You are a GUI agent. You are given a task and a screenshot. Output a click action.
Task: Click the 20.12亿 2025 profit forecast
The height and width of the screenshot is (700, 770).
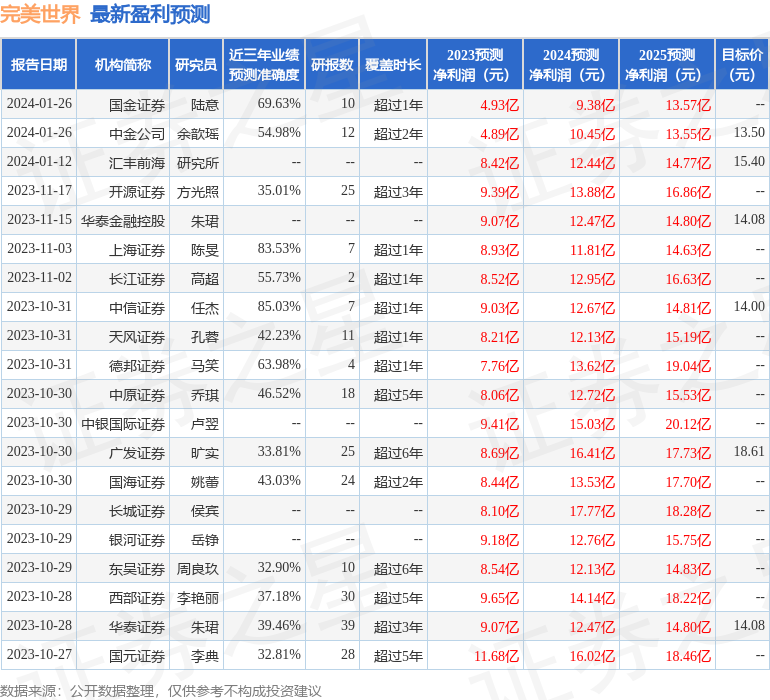[688, 424]
